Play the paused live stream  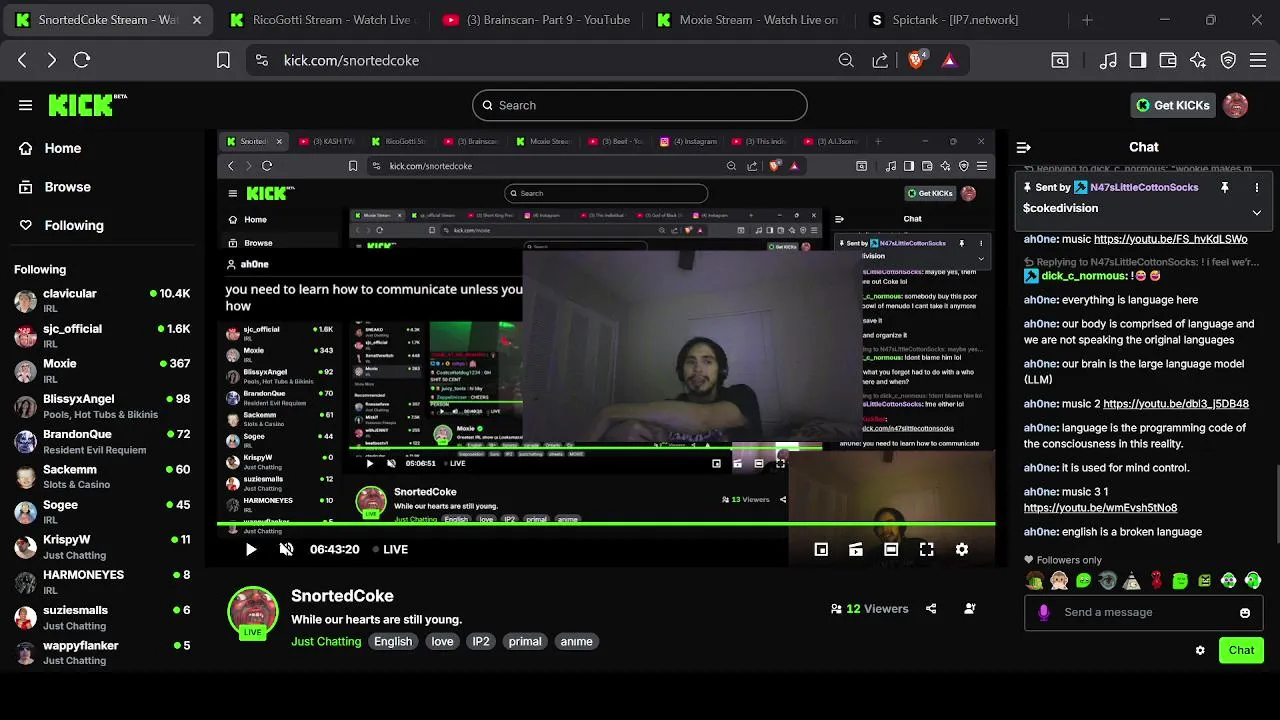251,549
